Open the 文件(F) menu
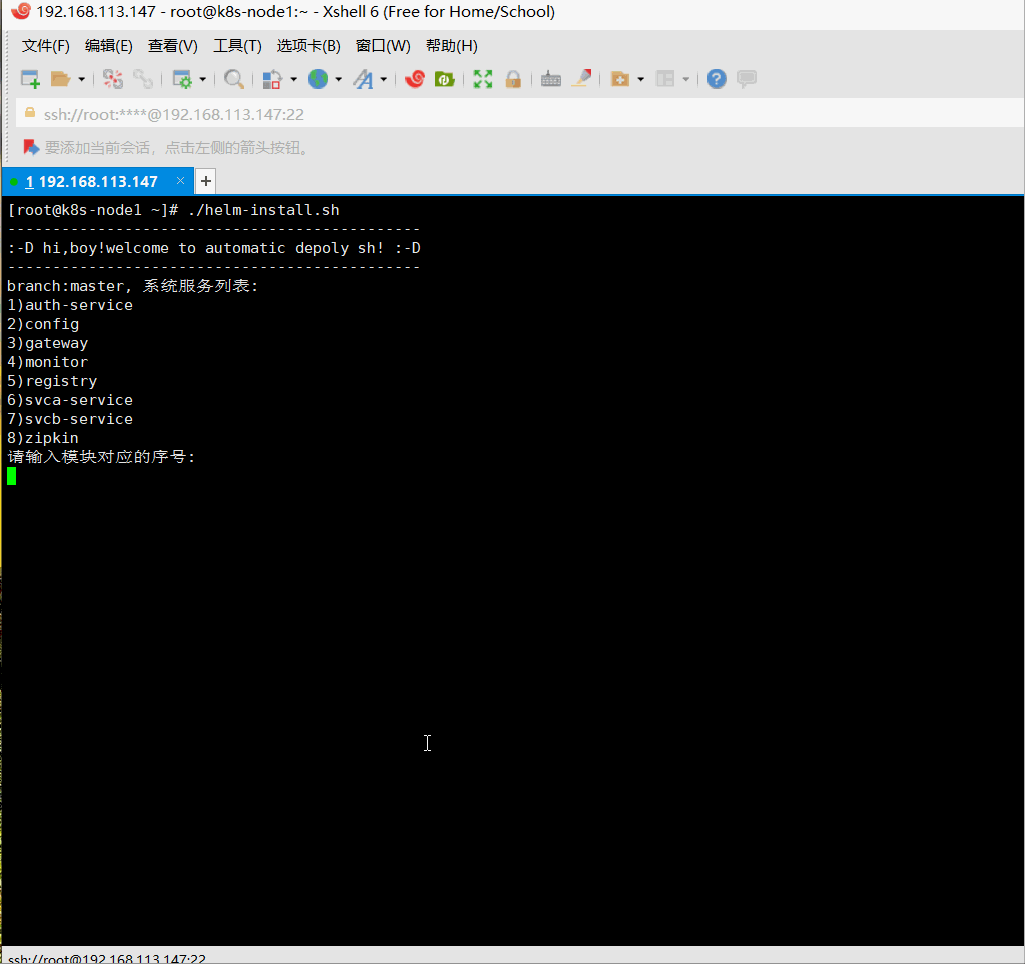This screenshot has height=964, width=1025. pos(46,46)
